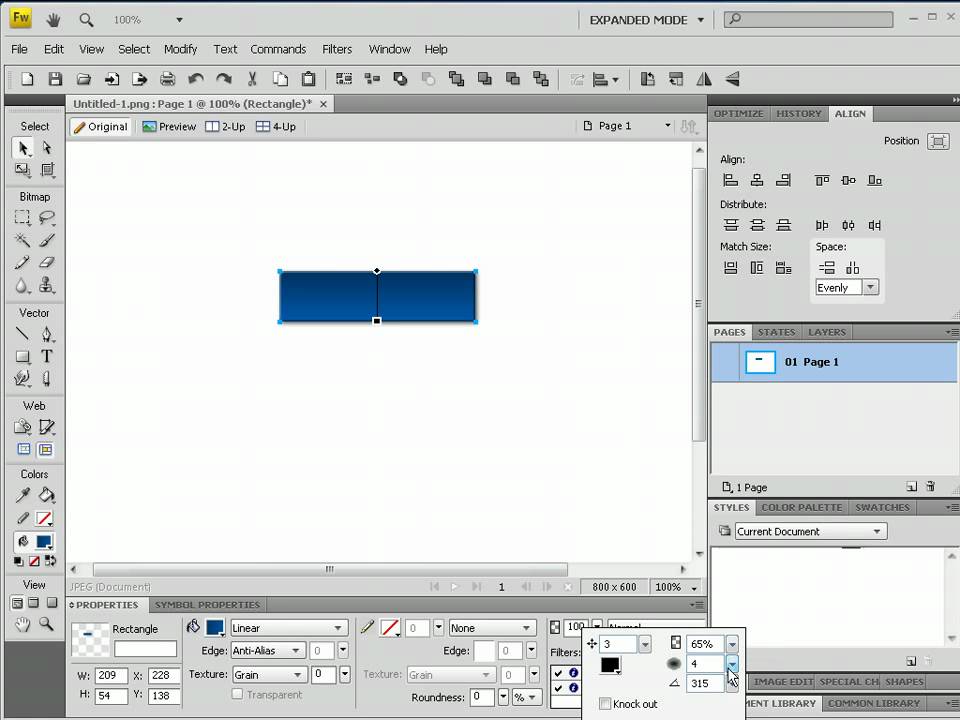Open the shadow opacity 65% slider dropdown

pos(732,644)
